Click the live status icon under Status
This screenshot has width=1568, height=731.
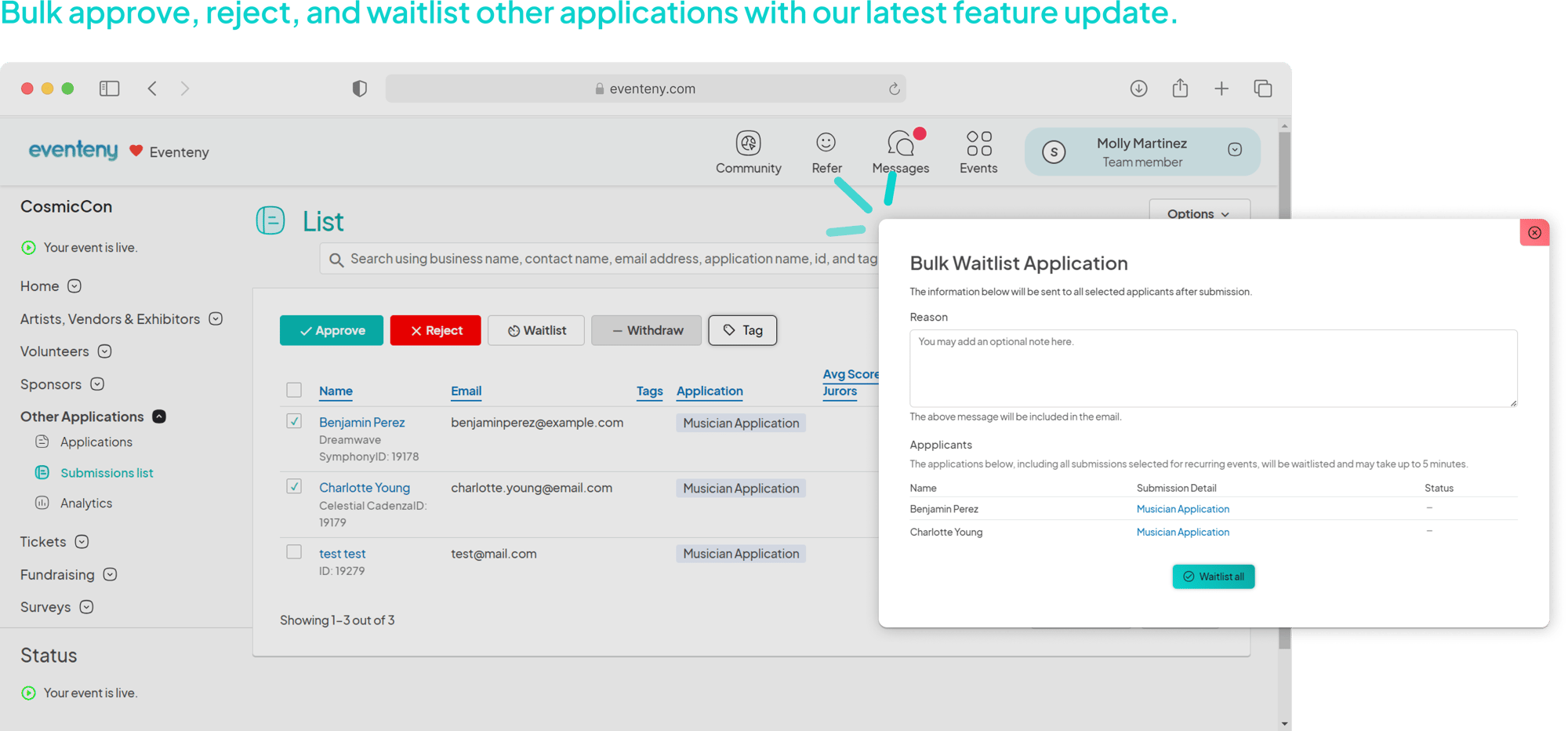[x=29, y=693]
